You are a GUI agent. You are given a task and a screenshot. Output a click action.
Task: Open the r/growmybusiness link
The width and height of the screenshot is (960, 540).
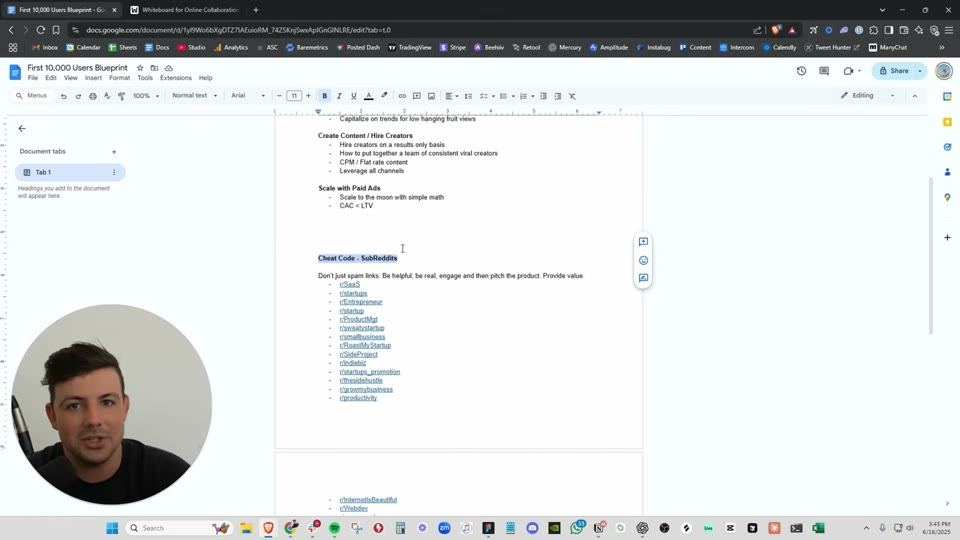click(x=366, y=389)
